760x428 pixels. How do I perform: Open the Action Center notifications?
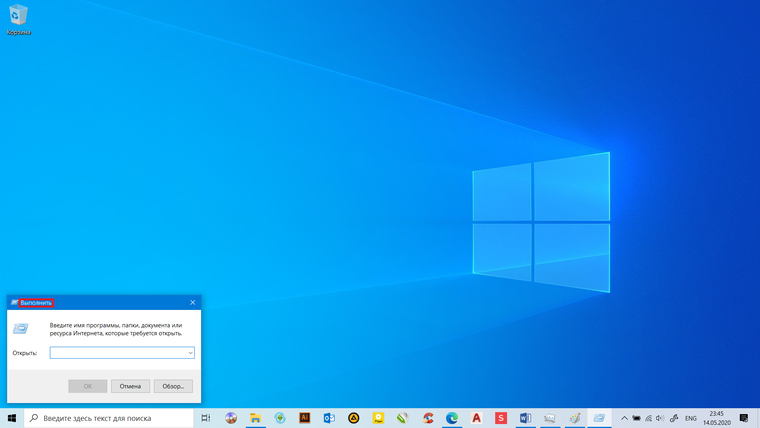click(744, 418)
